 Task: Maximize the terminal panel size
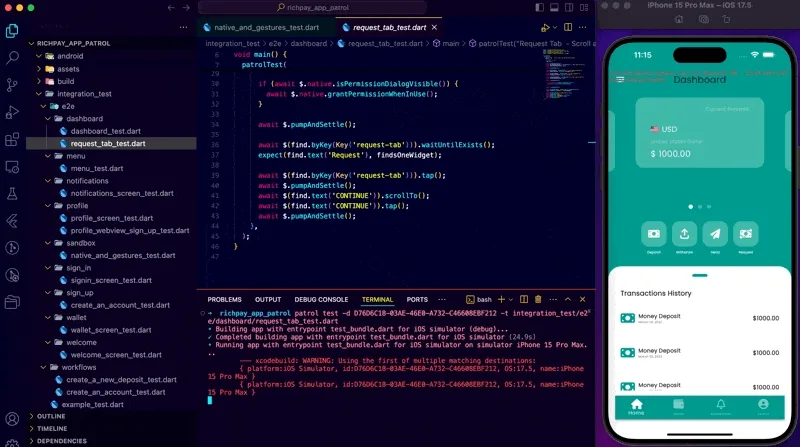coord(568,300)
